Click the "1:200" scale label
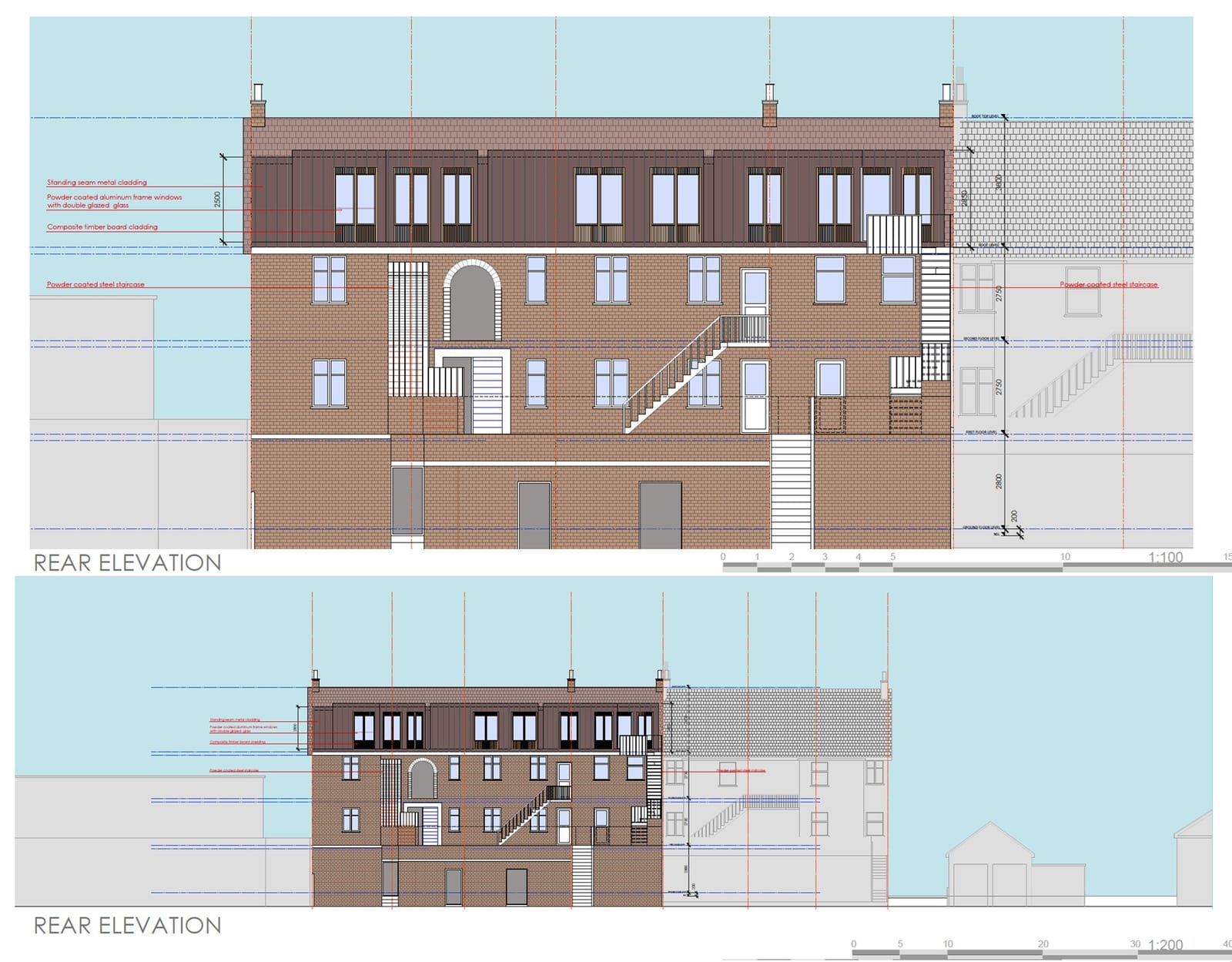The height and width of the screenshot is (962, 1232). click(1165, 944)
